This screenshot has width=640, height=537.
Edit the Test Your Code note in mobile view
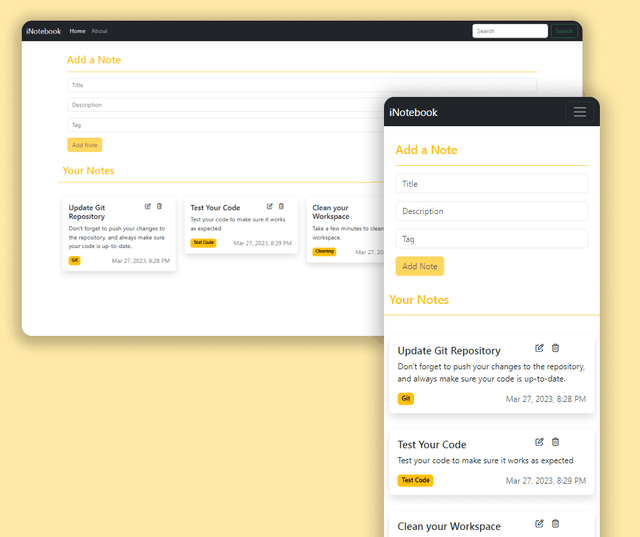539,442
